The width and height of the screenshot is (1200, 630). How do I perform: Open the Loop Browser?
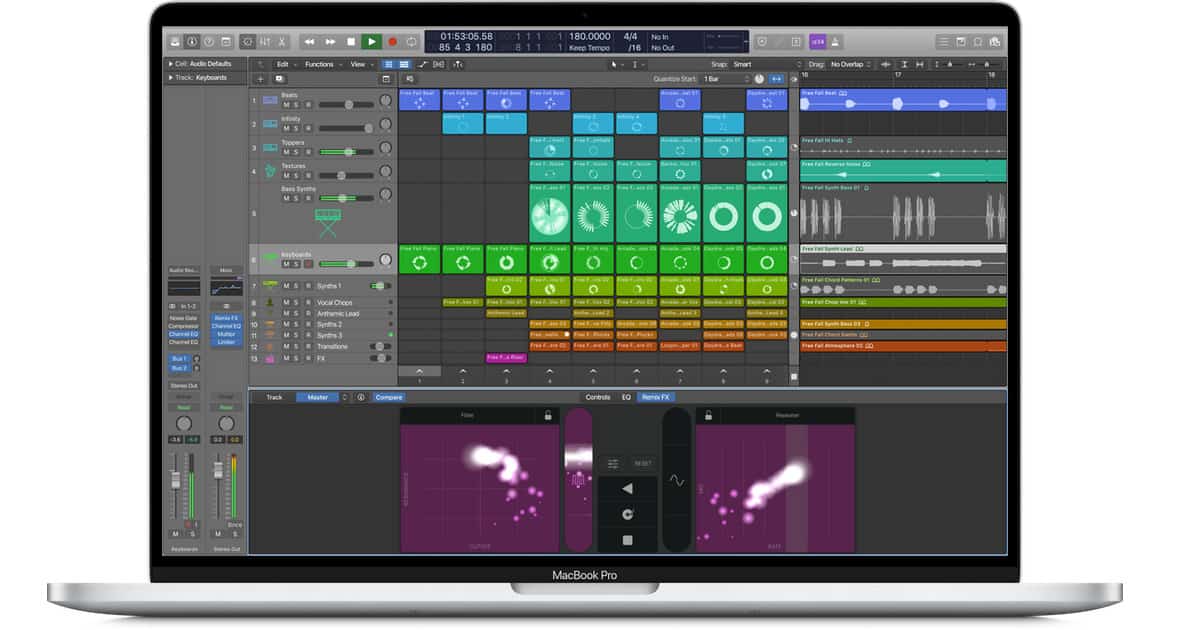pos(978,42)
